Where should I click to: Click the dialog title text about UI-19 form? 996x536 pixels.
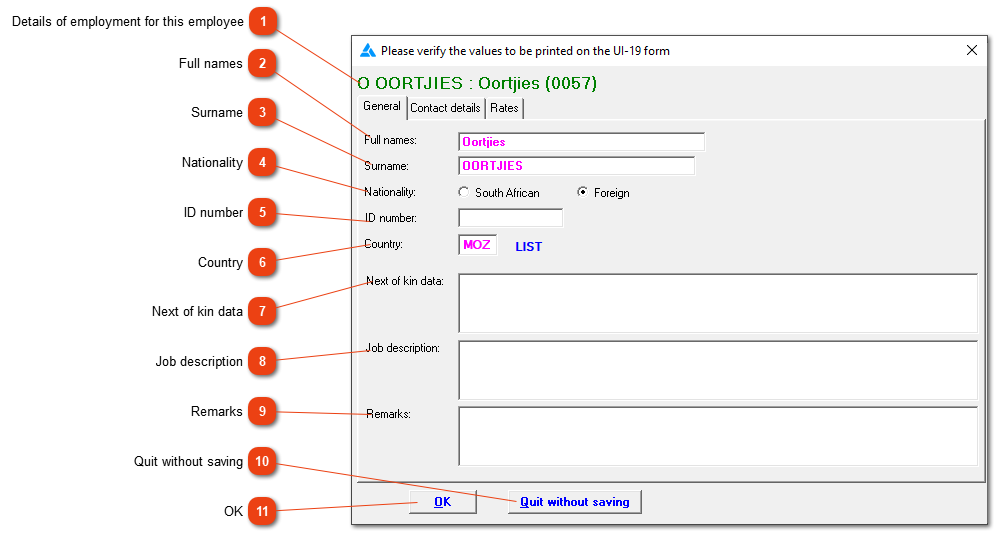pos(525,51)
